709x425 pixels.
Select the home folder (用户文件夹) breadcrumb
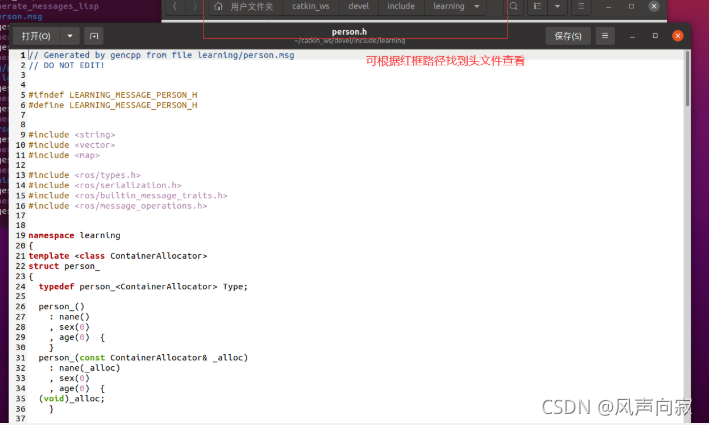click(x=245, y=6)
